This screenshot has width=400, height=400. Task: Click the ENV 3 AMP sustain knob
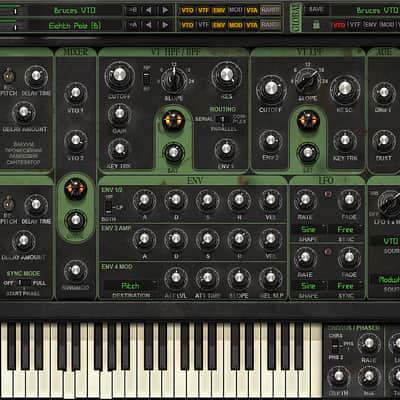click(207, 239)
